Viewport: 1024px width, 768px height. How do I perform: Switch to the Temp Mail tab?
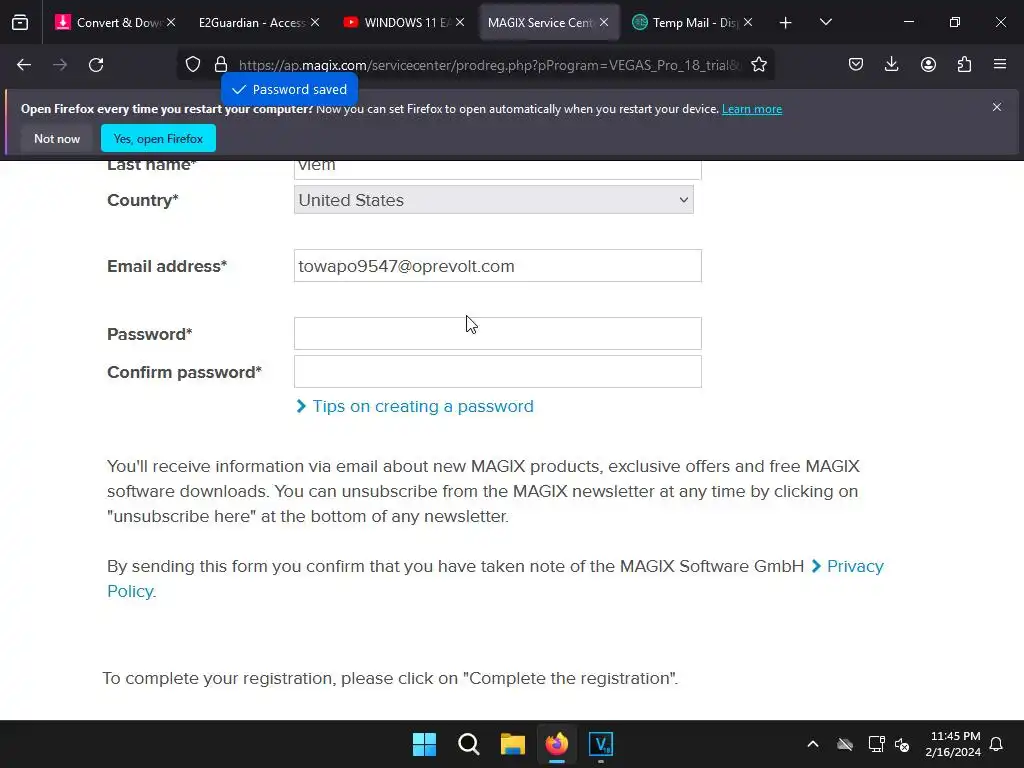pos(691,22)
